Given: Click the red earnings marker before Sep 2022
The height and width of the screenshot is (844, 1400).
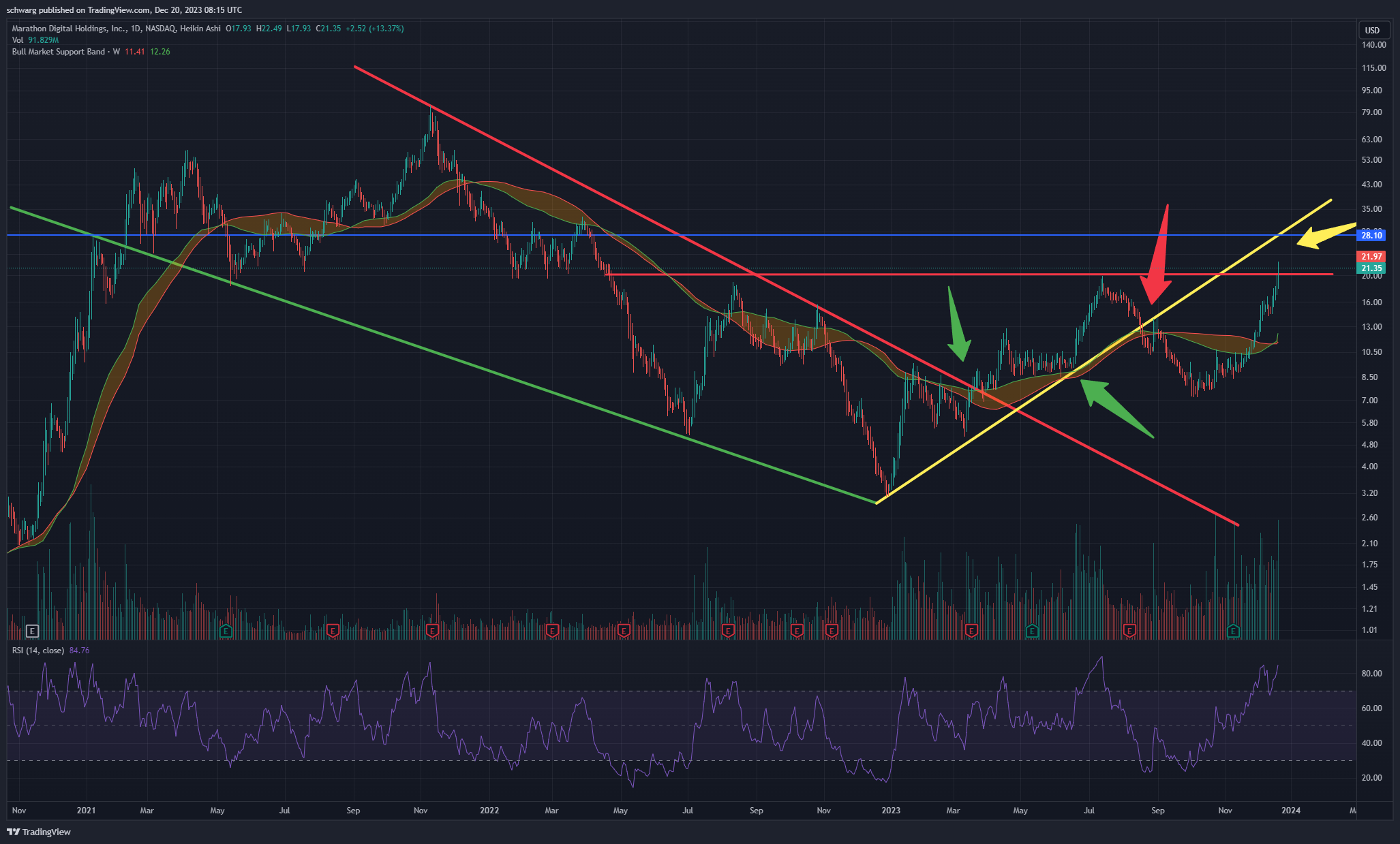Looking at the screenshot, I should pyautogui.click(x=728, y=631).
